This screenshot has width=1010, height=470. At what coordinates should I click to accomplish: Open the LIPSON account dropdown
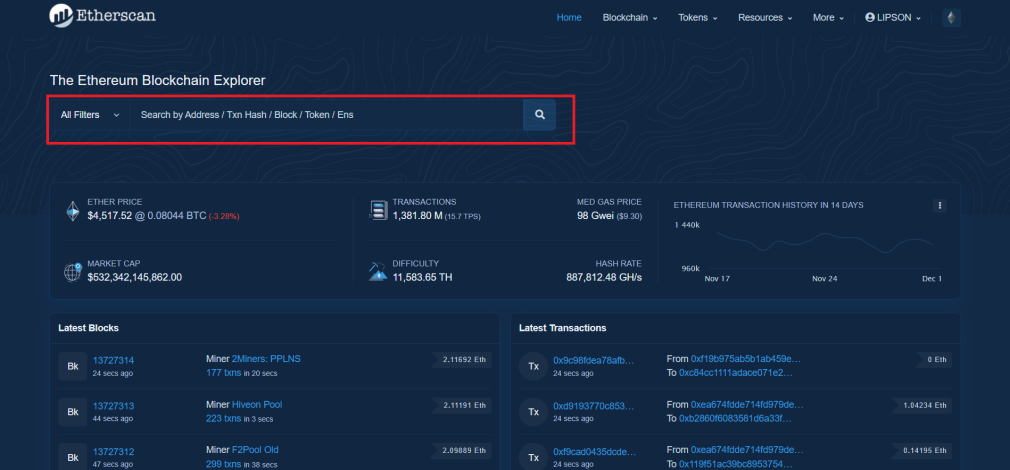pos(893,17)
